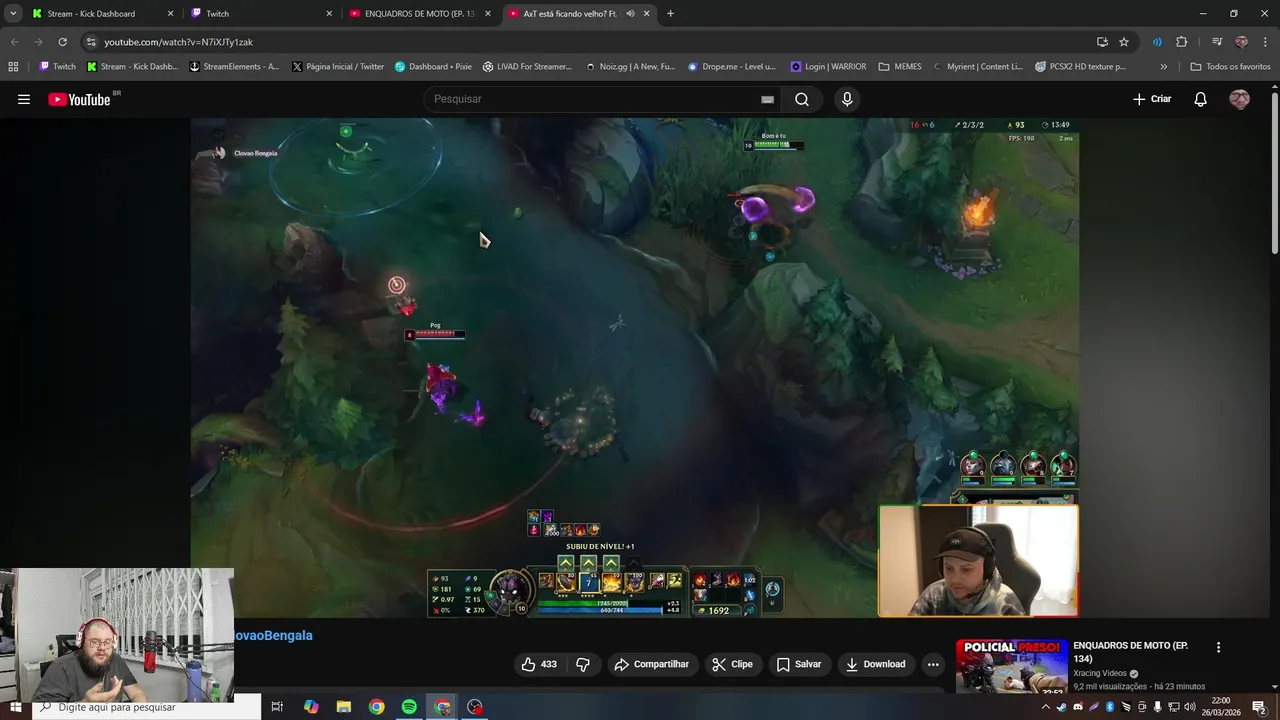This screenshot has width=1280, height=720.
Task: Click on the video player area
Action: [635, 368]
